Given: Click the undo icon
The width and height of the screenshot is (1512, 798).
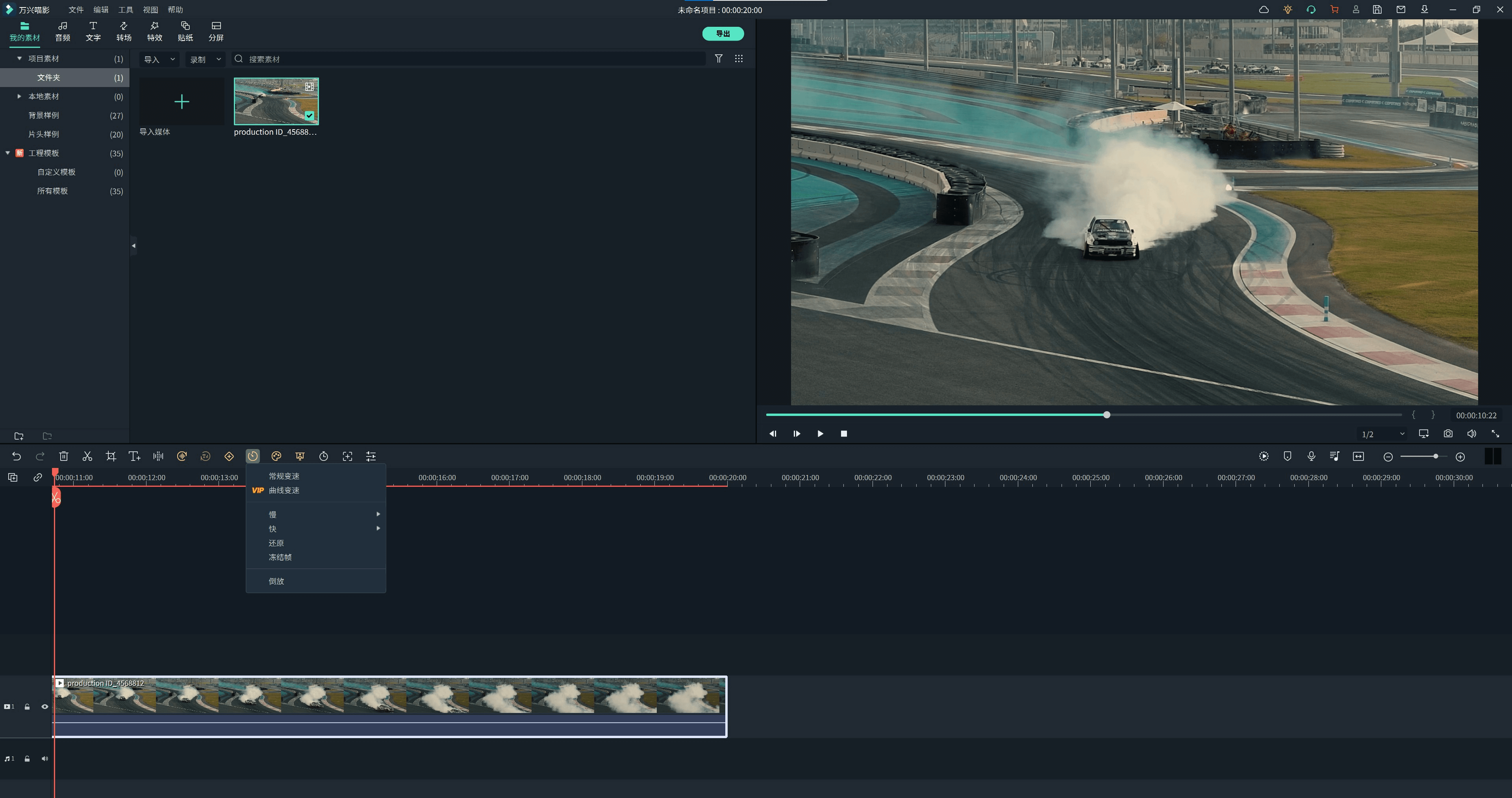Looking at the screenshot, I should pos(15,456).
